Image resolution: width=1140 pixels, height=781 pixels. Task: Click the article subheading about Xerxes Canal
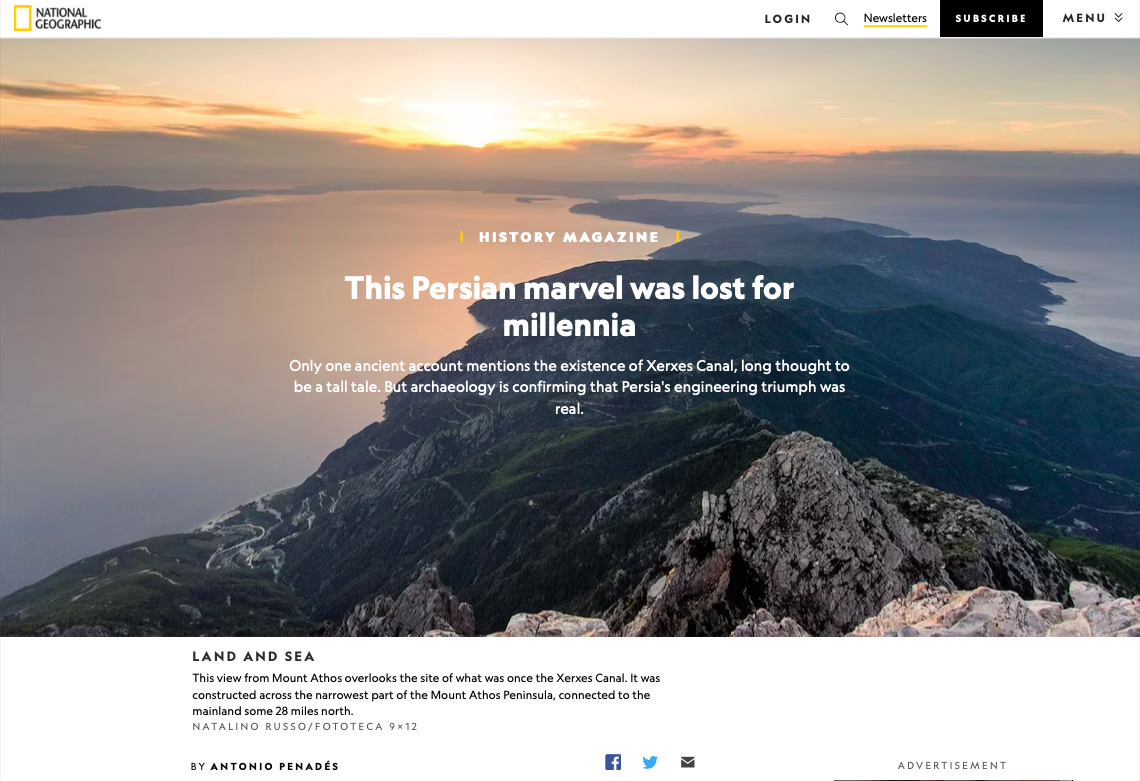(x=569, y=387)
